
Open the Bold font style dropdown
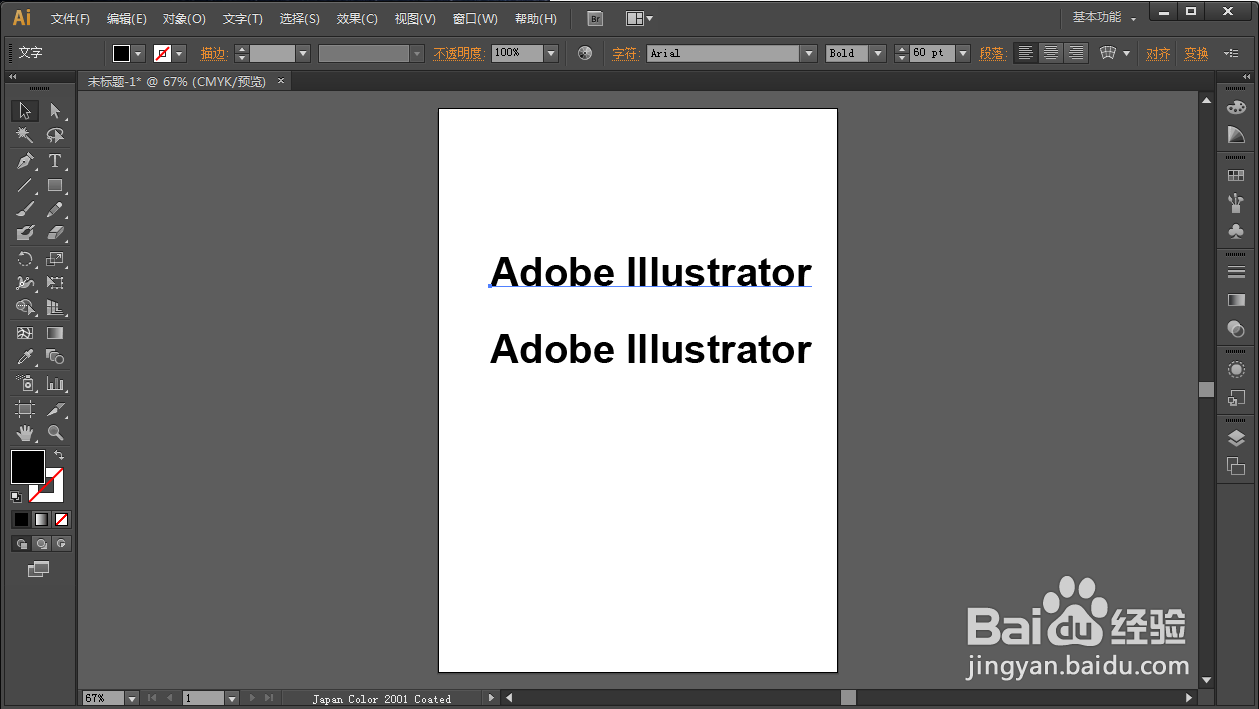point(878,53)
